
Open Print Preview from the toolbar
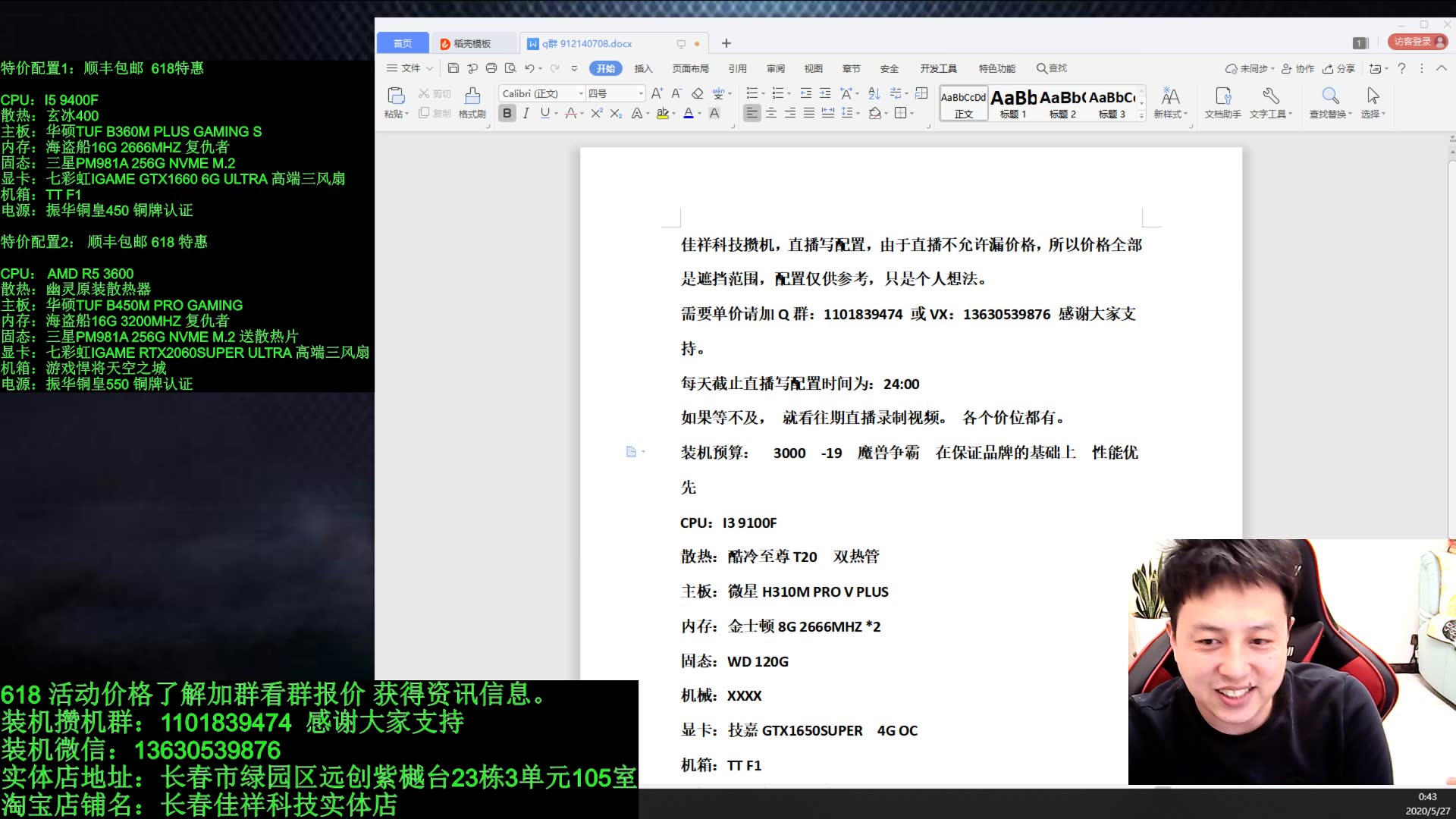(x=510, y=68)
